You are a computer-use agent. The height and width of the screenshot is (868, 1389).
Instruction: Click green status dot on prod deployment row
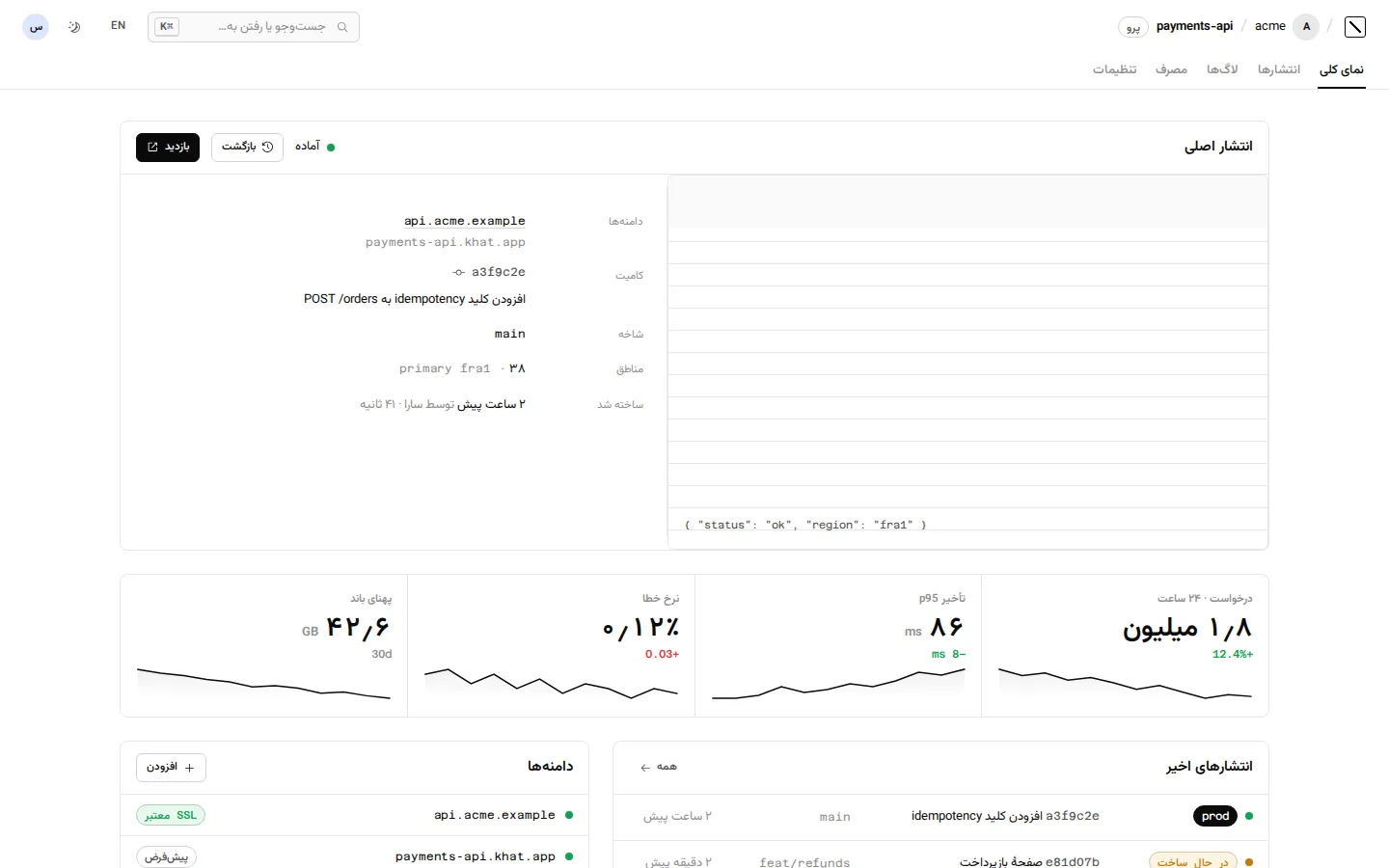click(x=1249, y=816)
